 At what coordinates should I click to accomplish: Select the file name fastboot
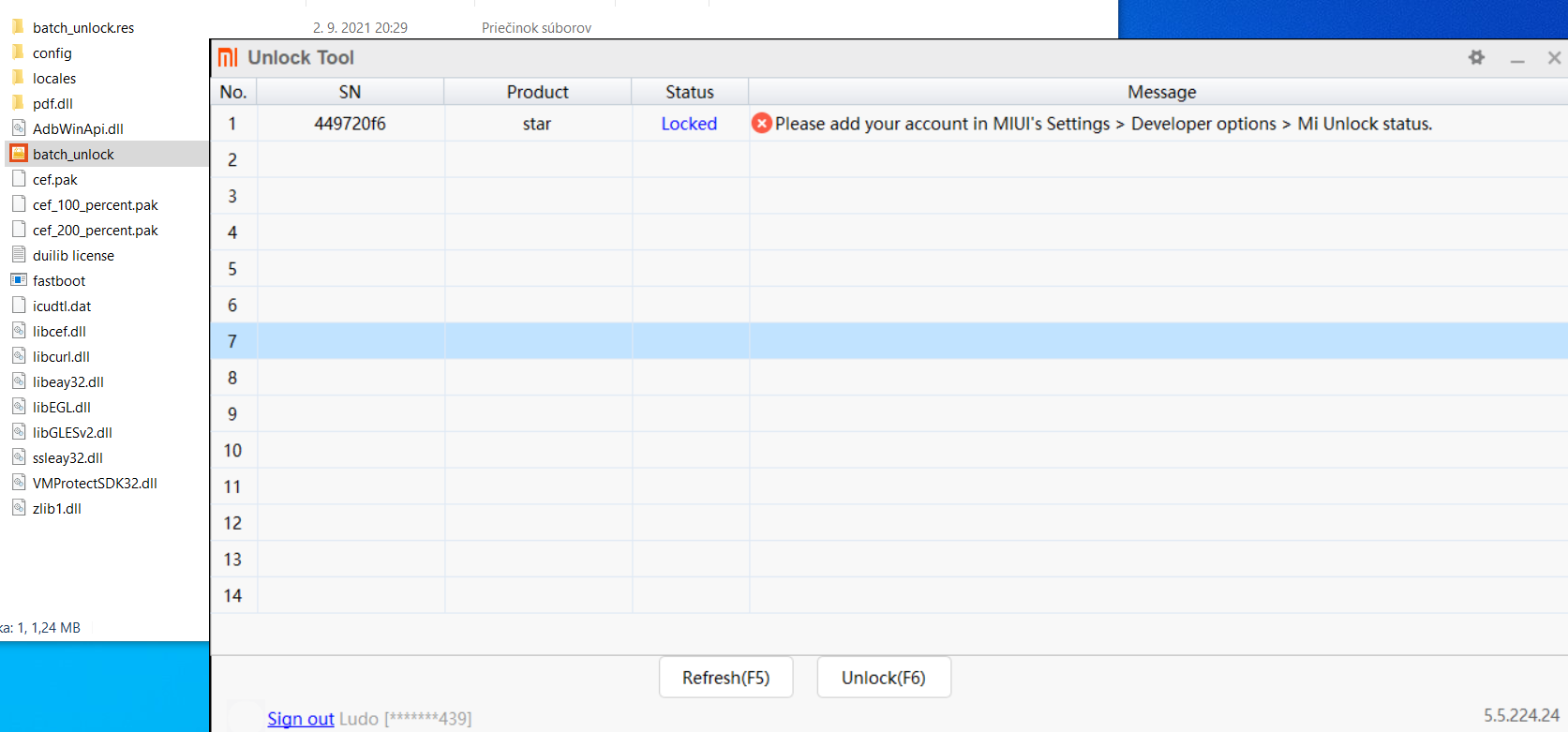(x=59, y=281)
